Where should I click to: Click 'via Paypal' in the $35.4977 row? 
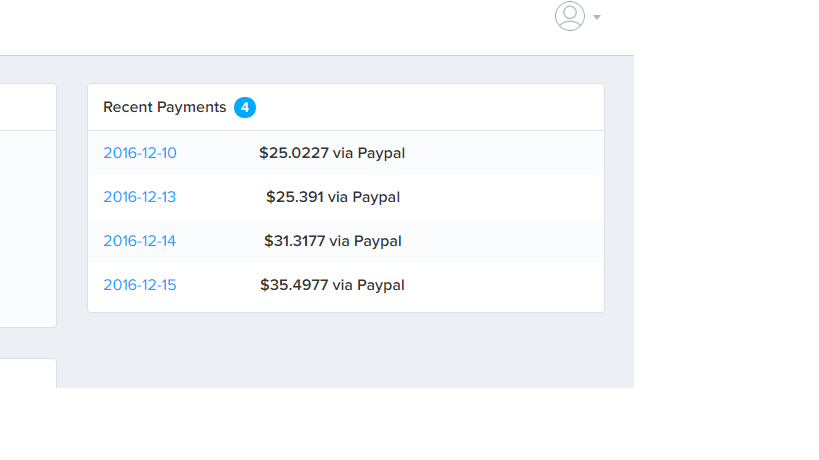[368, 286]
